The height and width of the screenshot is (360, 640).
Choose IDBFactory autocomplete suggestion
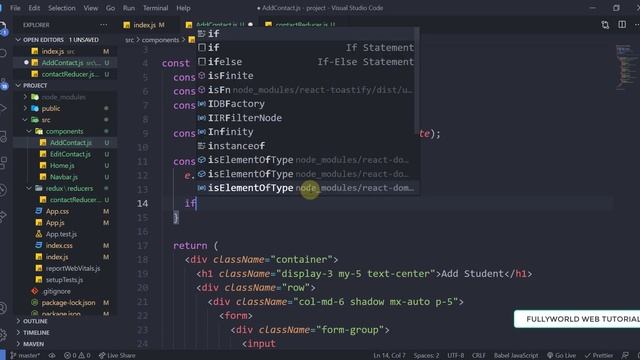306,104
